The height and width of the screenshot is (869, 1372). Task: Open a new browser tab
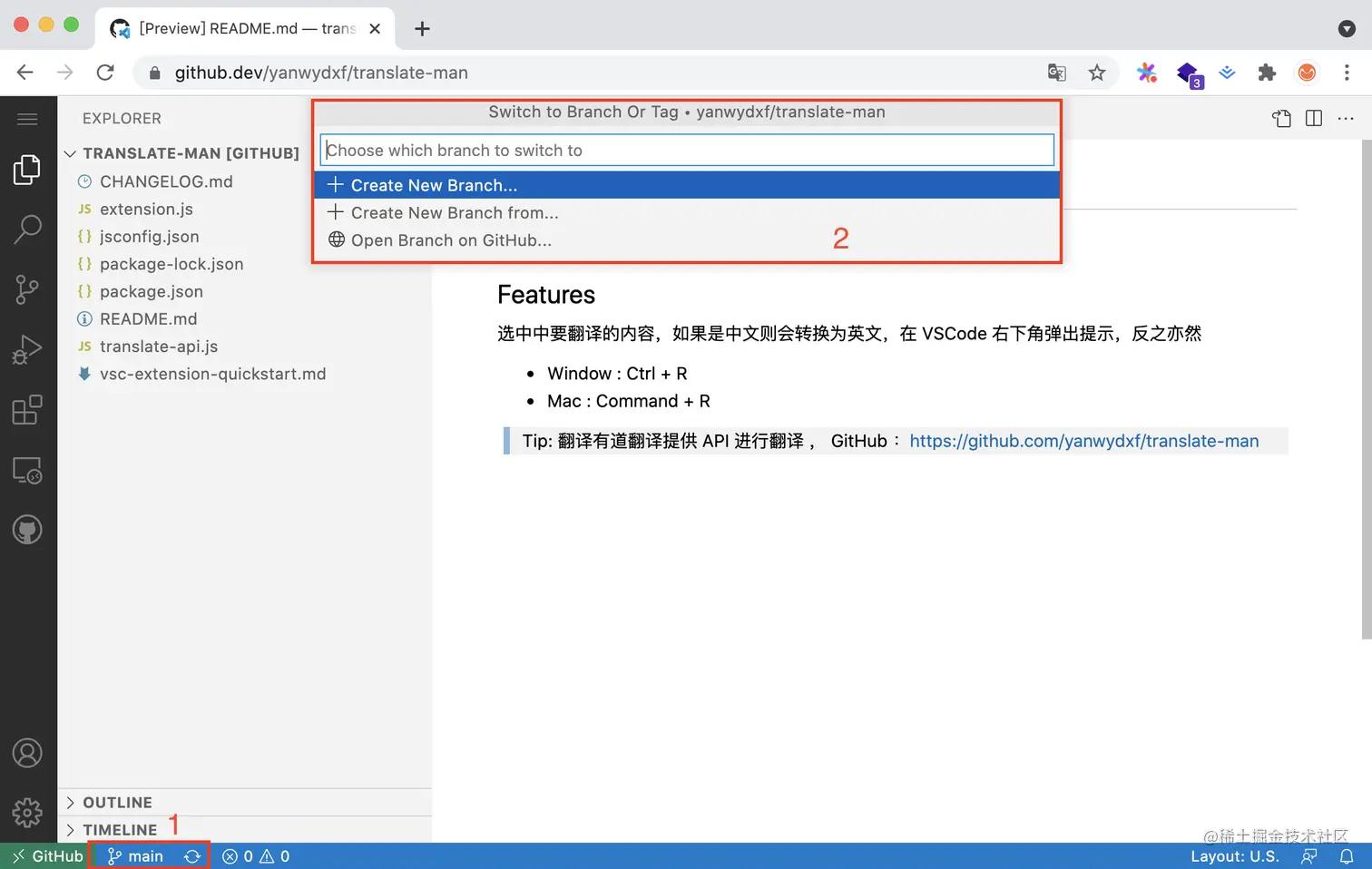422,29
